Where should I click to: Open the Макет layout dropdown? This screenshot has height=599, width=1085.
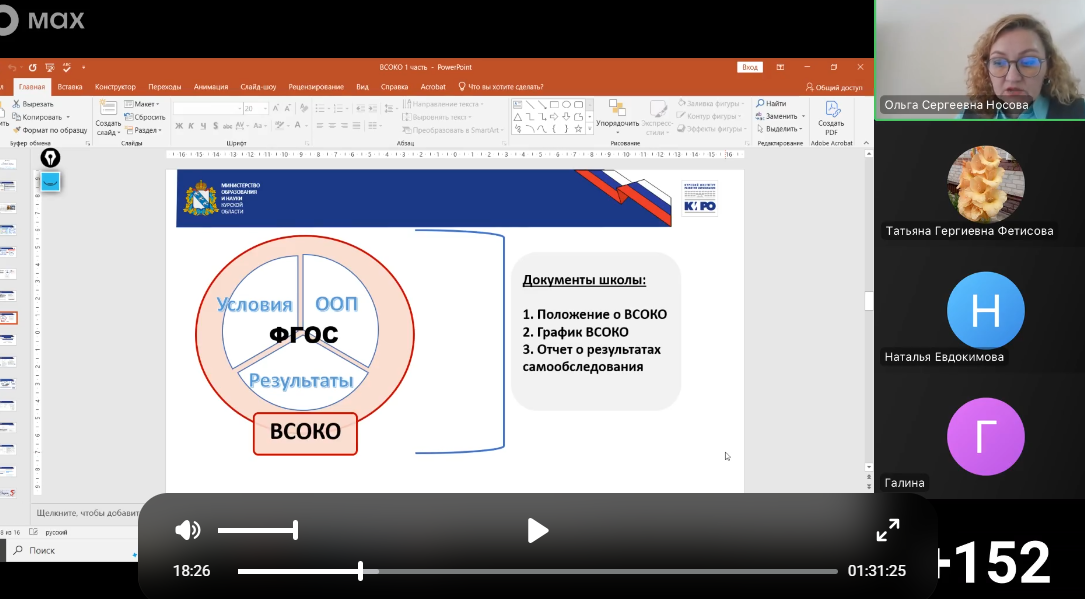(x=145, y=104)
